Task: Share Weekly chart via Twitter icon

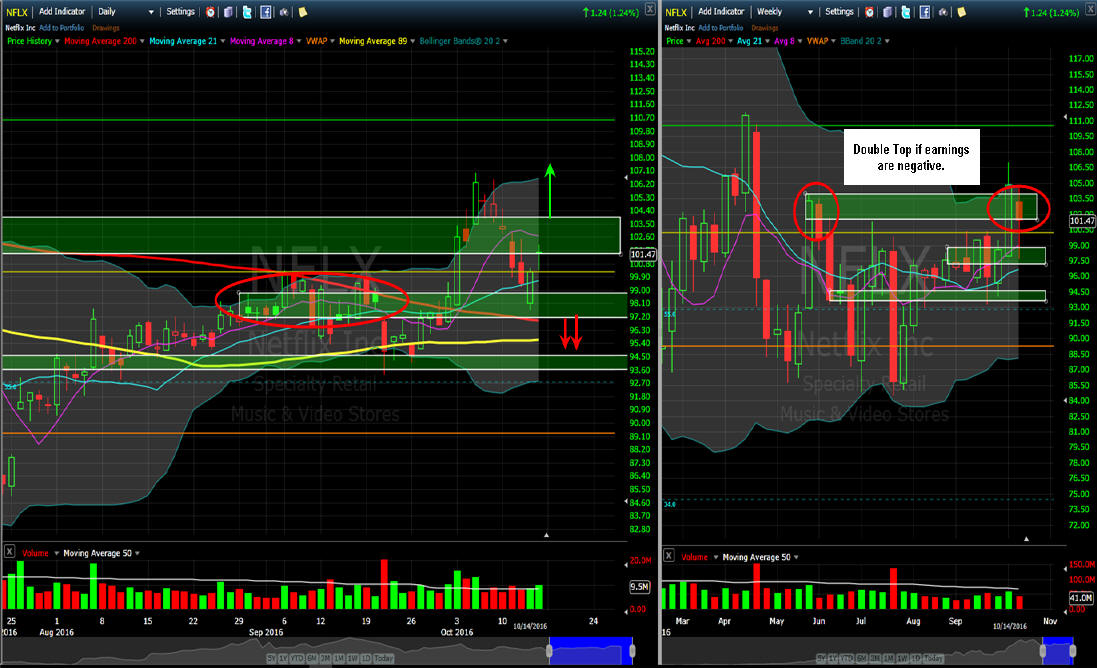Action: 906,12
